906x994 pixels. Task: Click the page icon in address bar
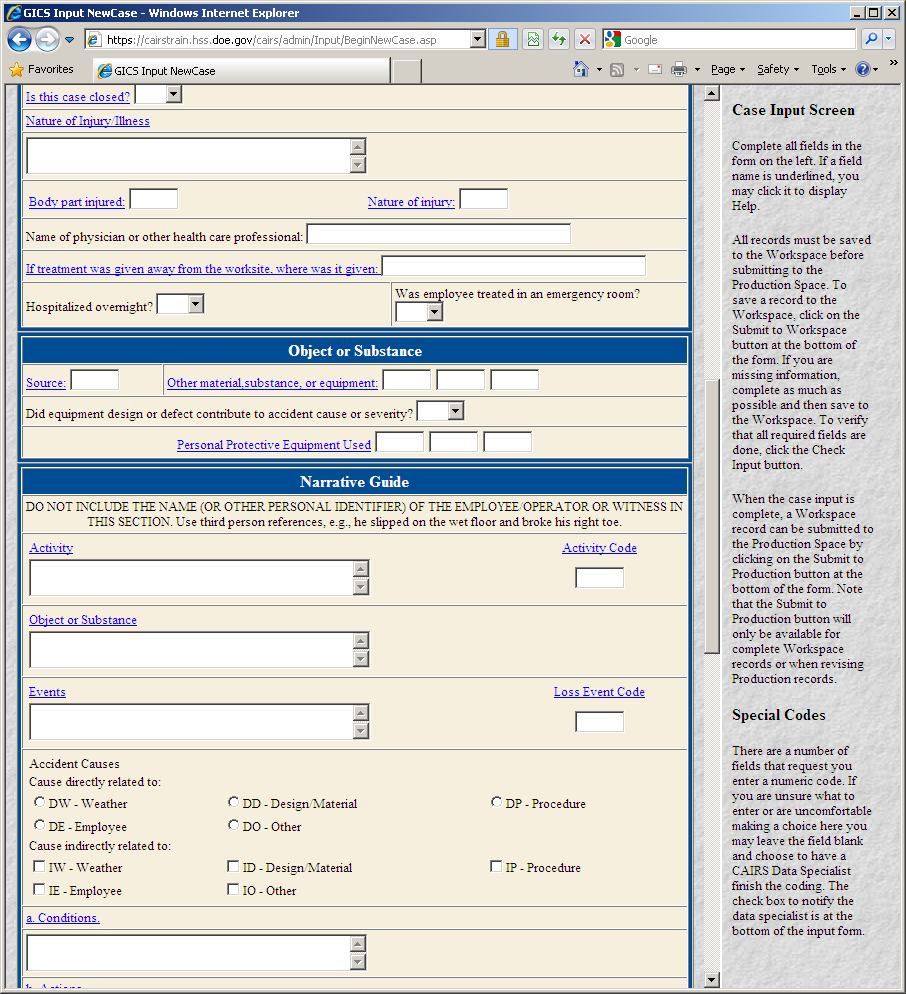[x=94, y=39]
